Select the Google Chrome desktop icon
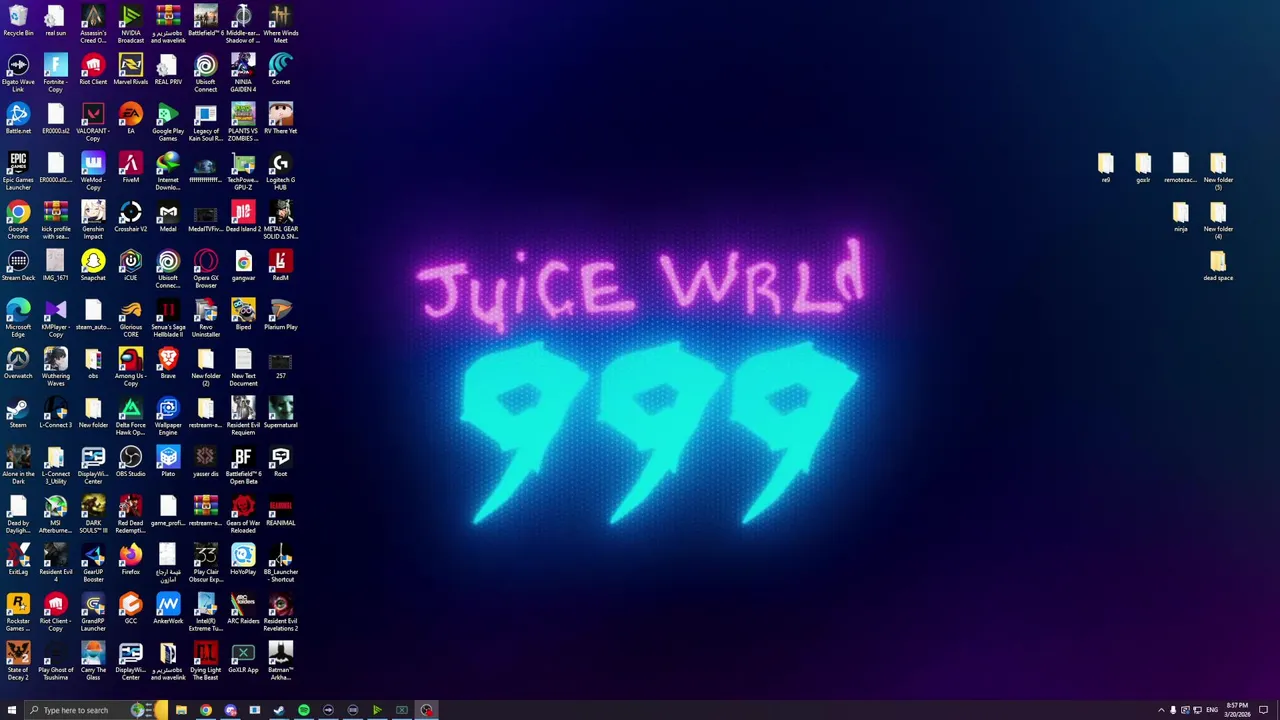1280x720 pixels. click(18, 220)
